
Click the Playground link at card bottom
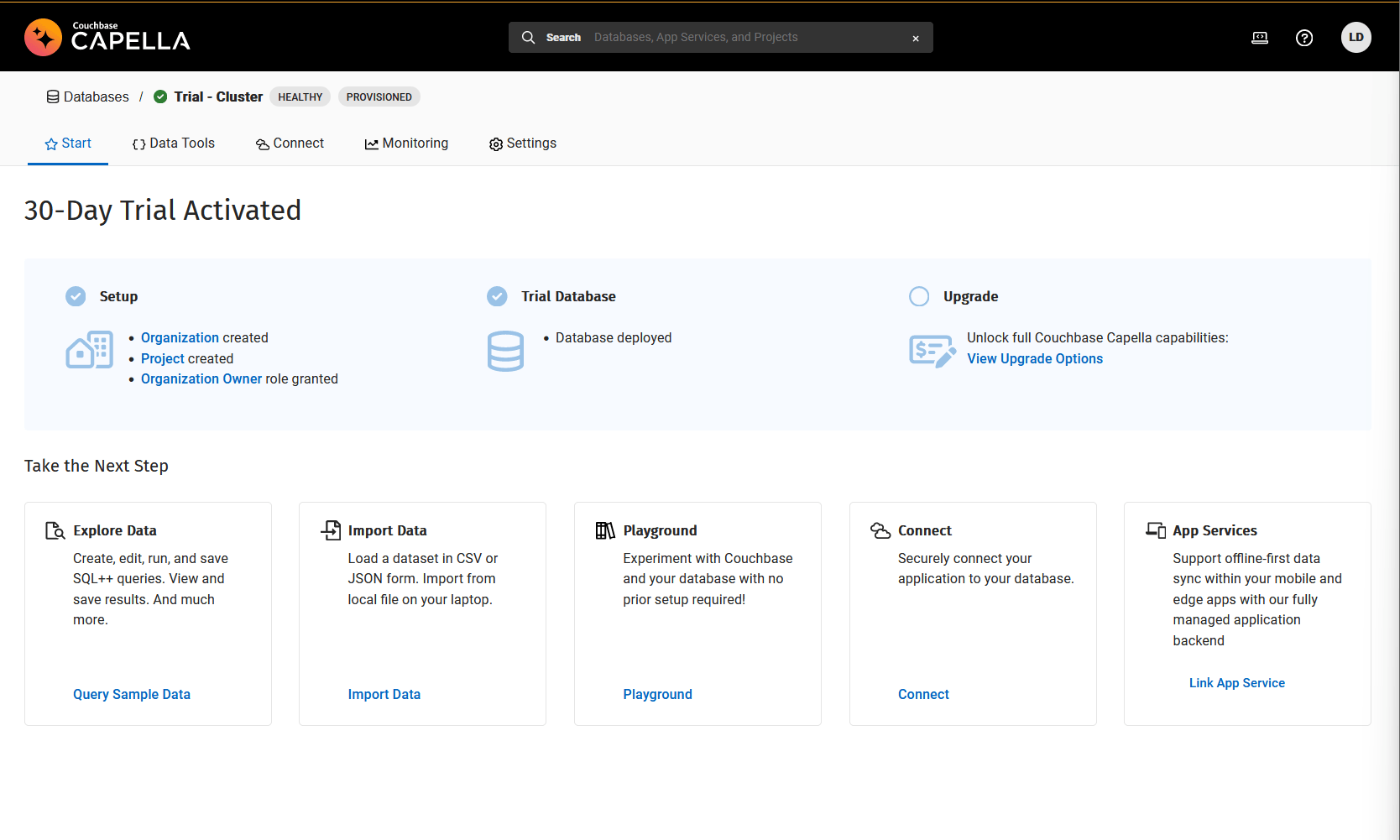point(658,695)
